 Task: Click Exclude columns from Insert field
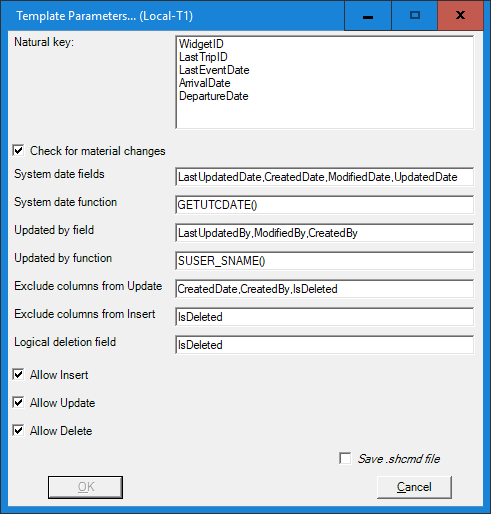[324, 317]
